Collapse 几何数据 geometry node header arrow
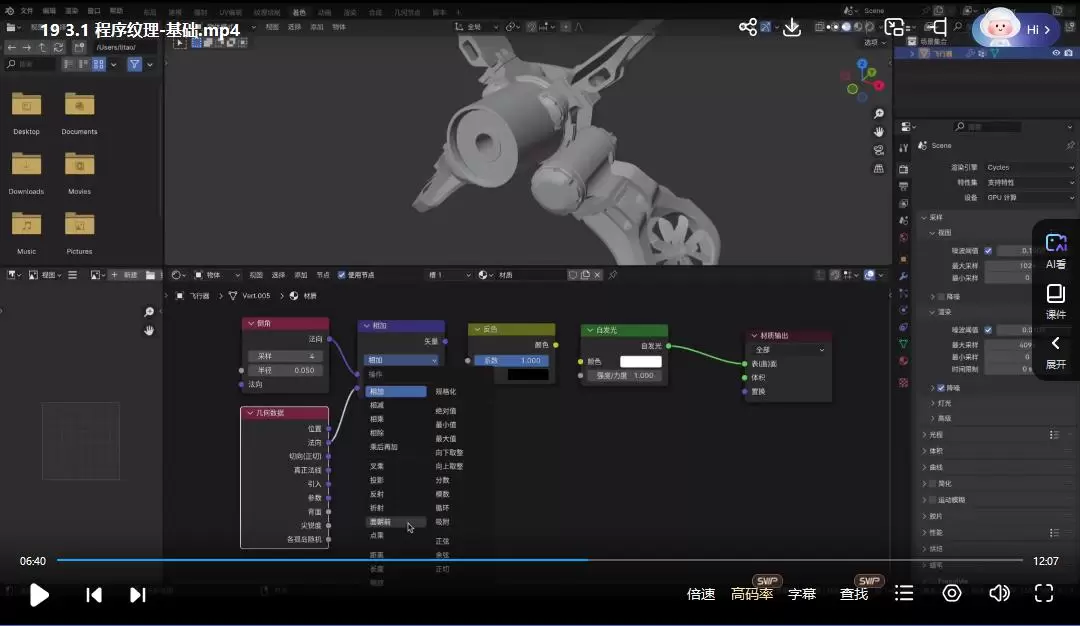The width and height of the screenshot is (1080, 626). pos(250,413)
